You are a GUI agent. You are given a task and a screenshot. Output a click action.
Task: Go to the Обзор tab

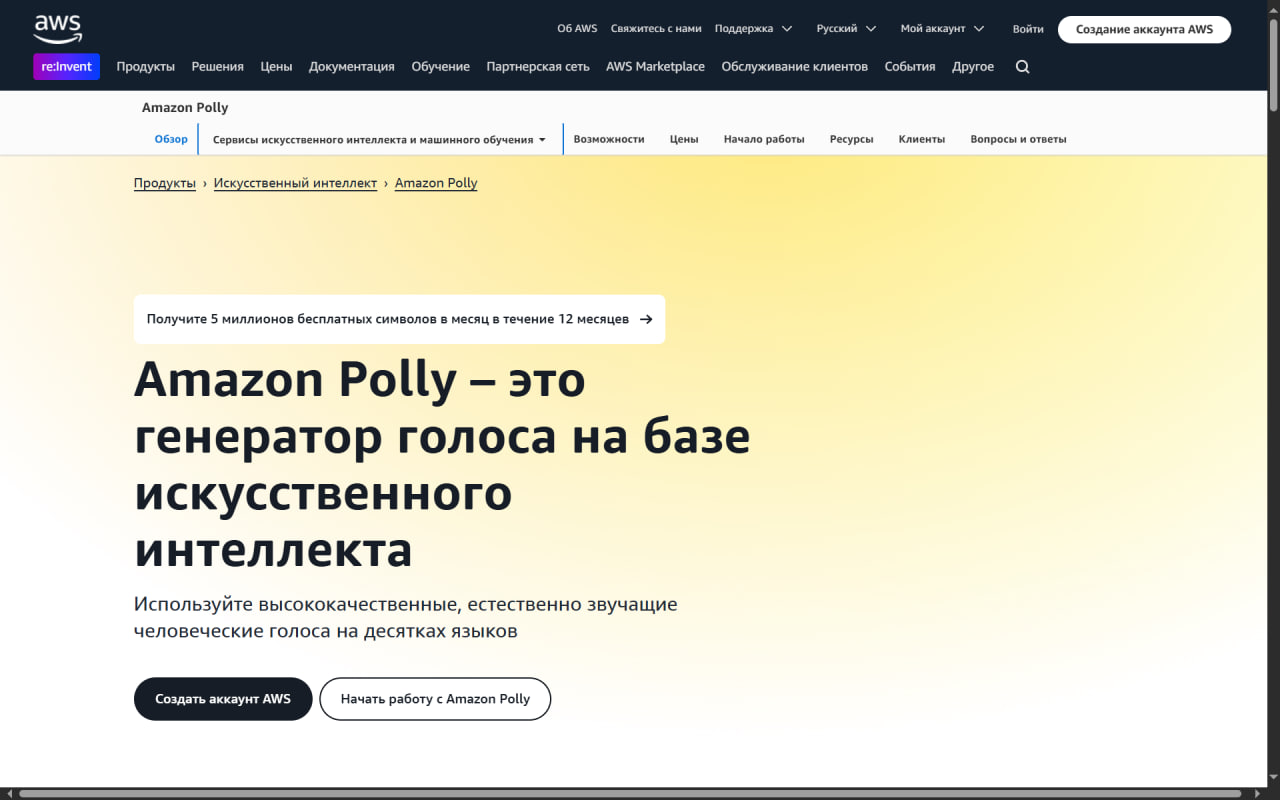coord(171,140)
